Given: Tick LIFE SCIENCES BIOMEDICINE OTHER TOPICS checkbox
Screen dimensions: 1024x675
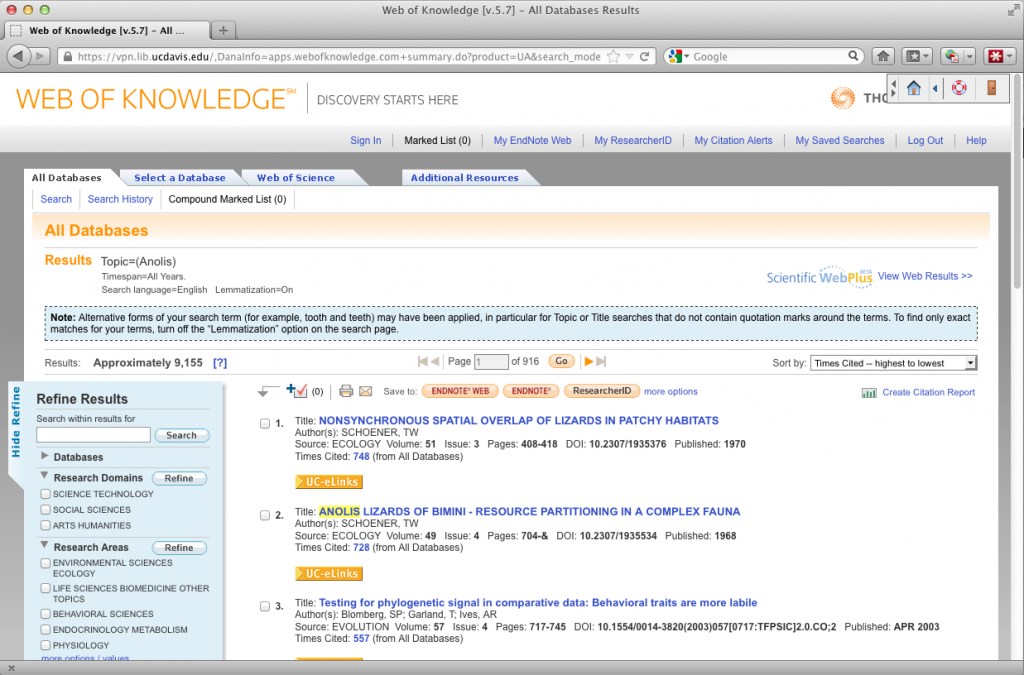Looking at the screenshot, I should [x=45, y=588].
